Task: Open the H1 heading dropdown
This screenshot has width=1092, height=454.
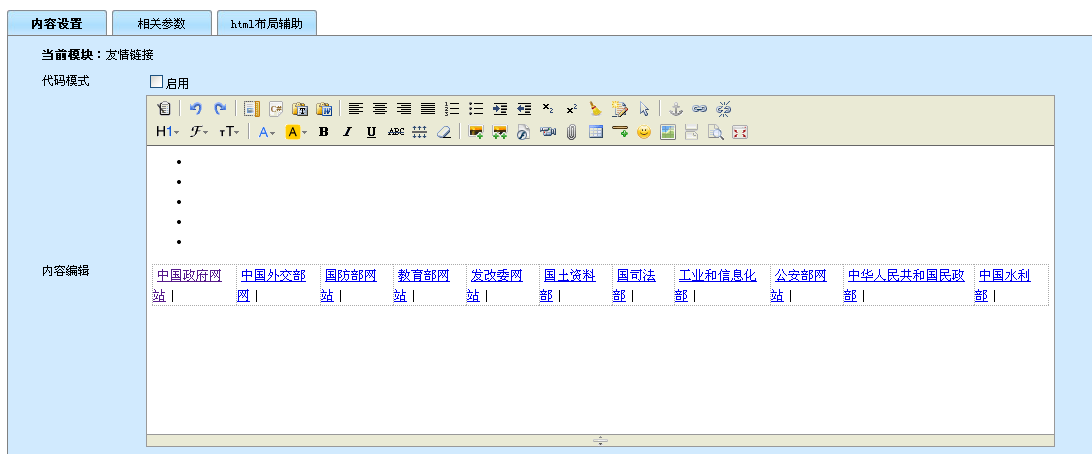Action: click(x=167, y=131)
